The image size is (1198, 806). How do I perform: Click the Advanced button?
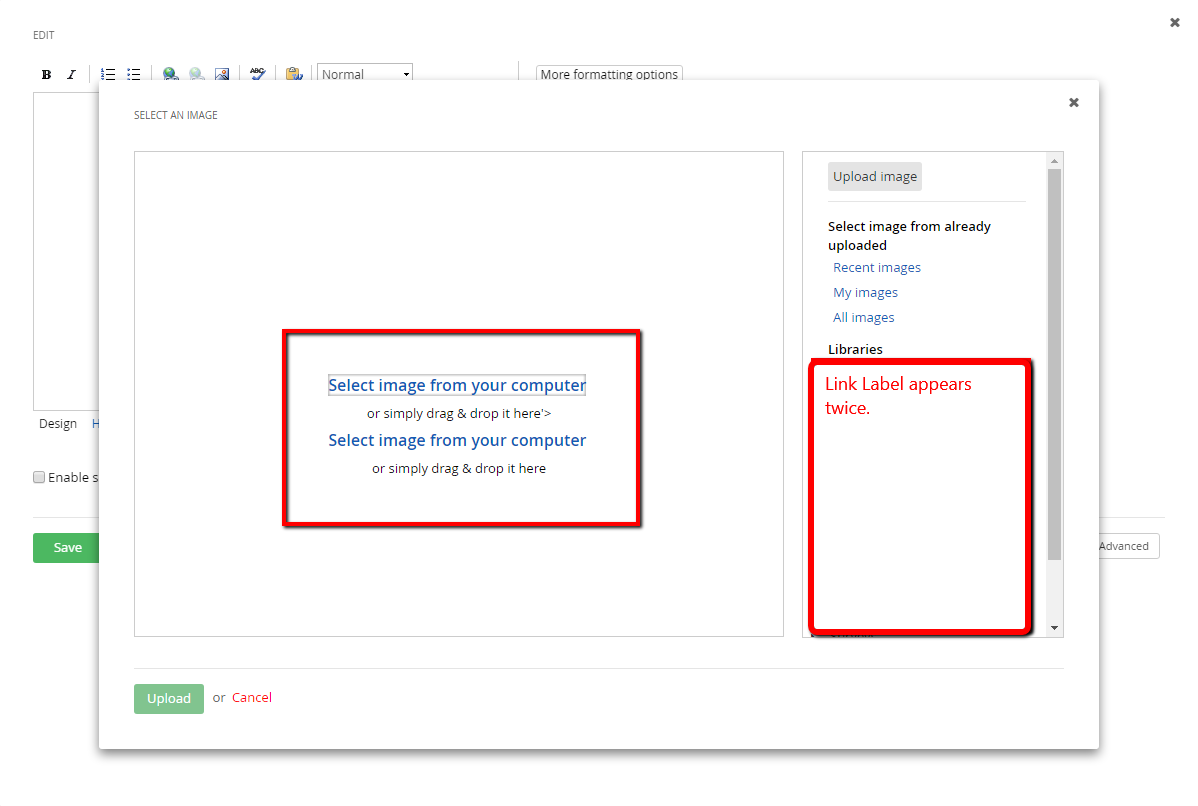pyautogui.click(x=1126, y=546)
